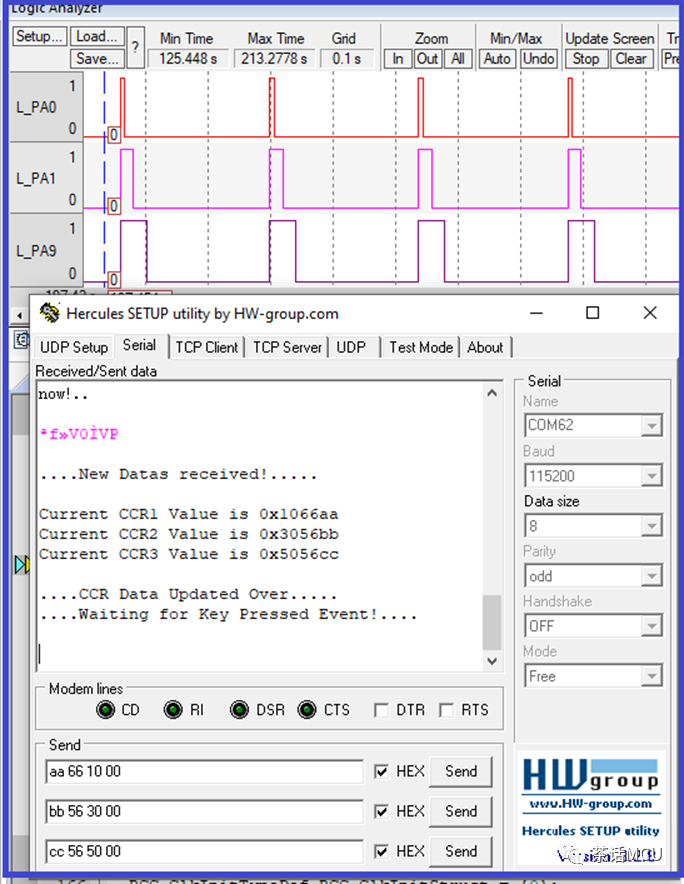
Task: Toggle the DTR checkbox
Action: 381,710
